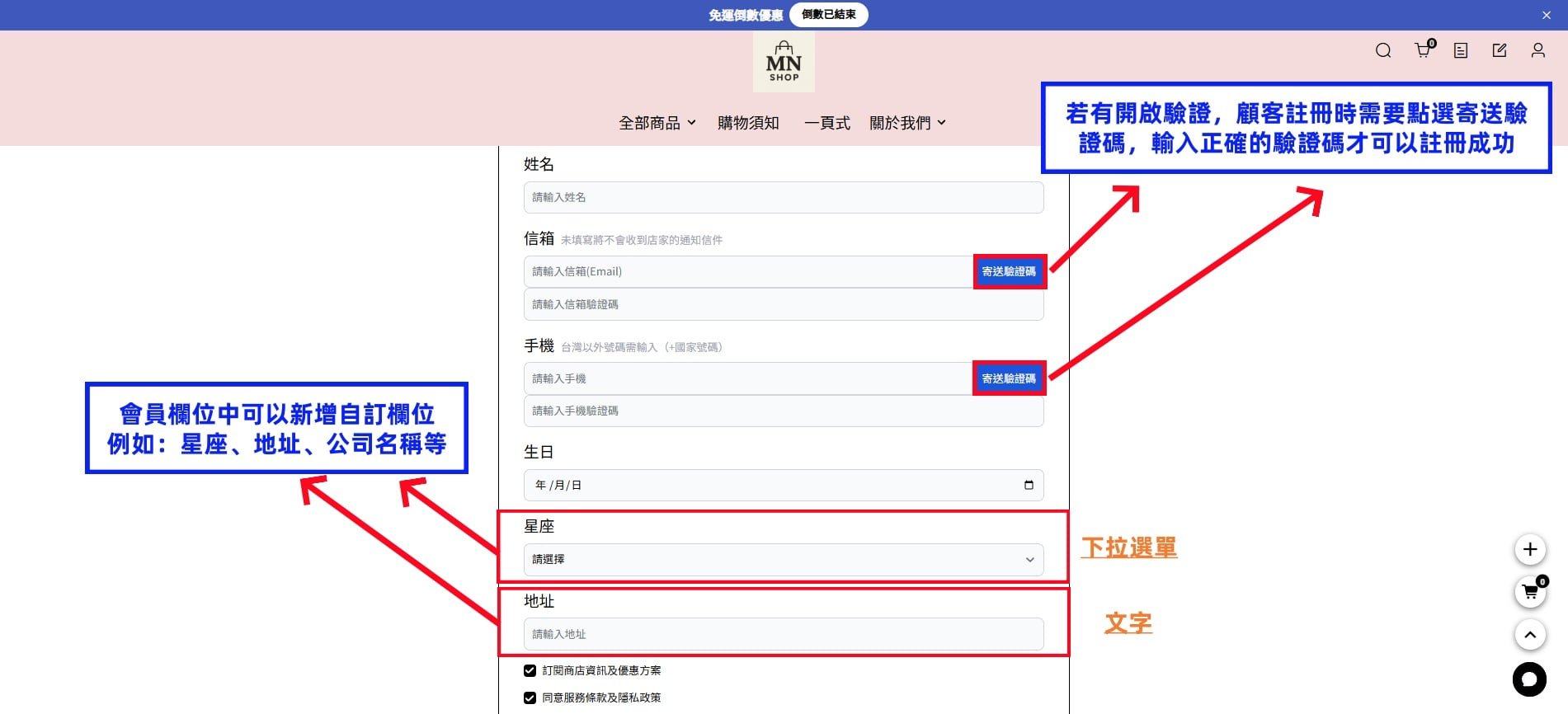This screenshot has height=714, width=1568.
Task: Click the MN SHOP logo
Action: [x=784, y=63]
